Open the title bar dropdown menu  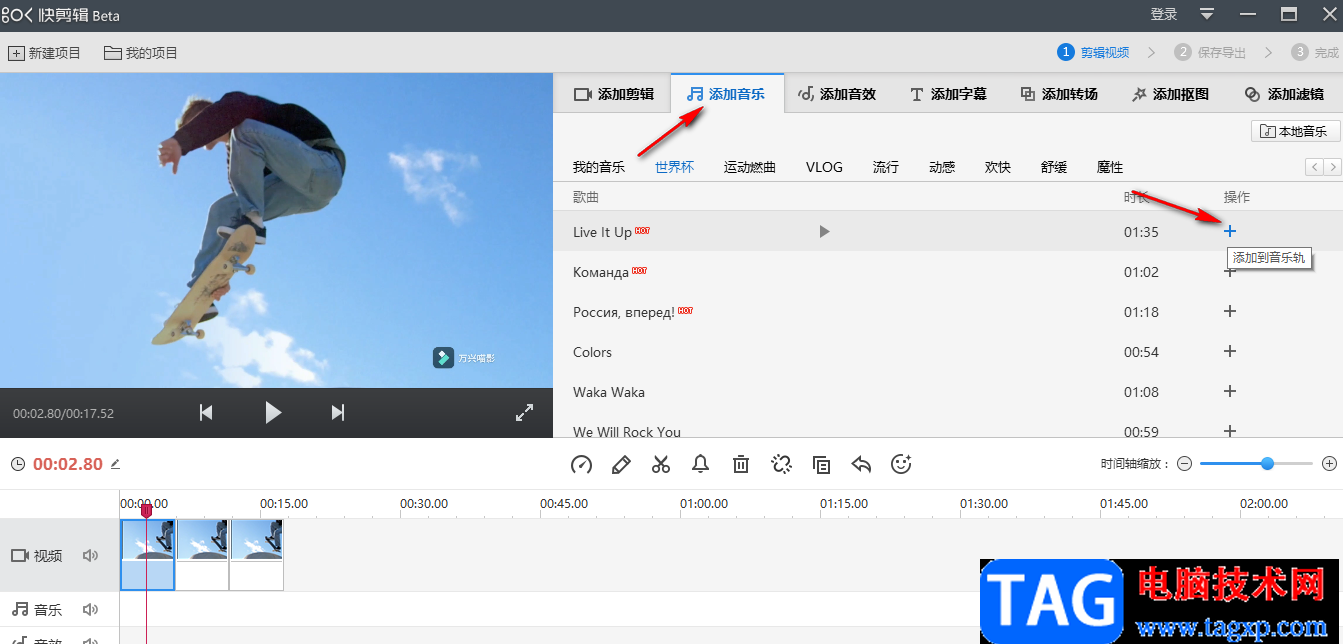1207,14
